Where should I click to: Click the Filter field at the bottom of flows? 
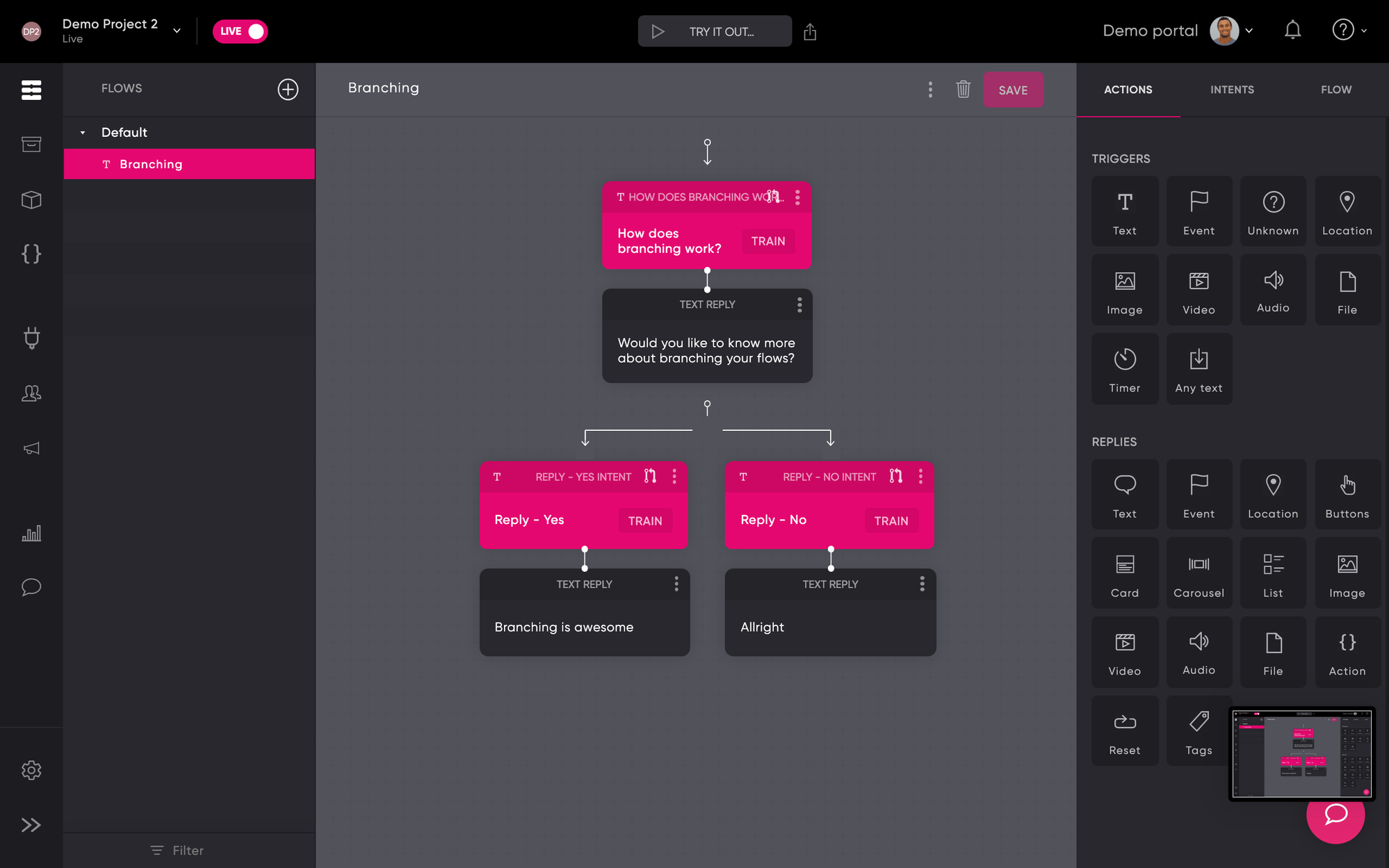point(178,850)
